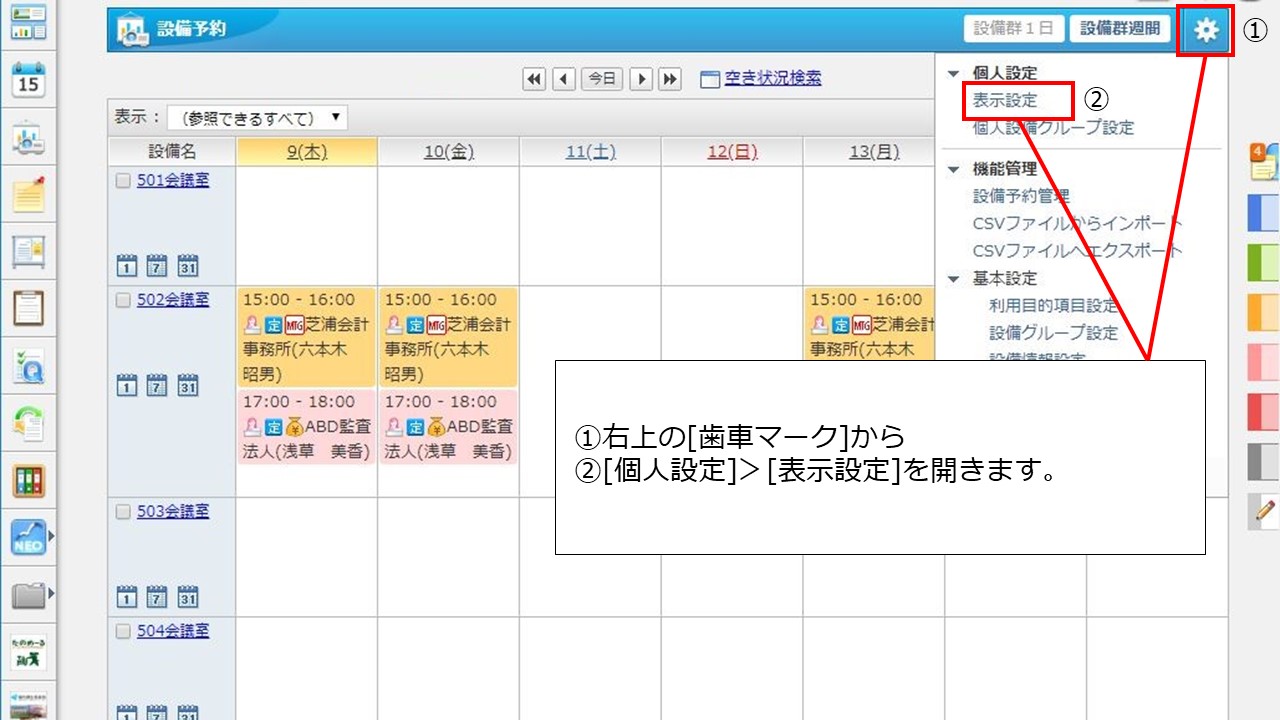
Task: Tick the 504会議室 checkbox
Action: [123, 632]
